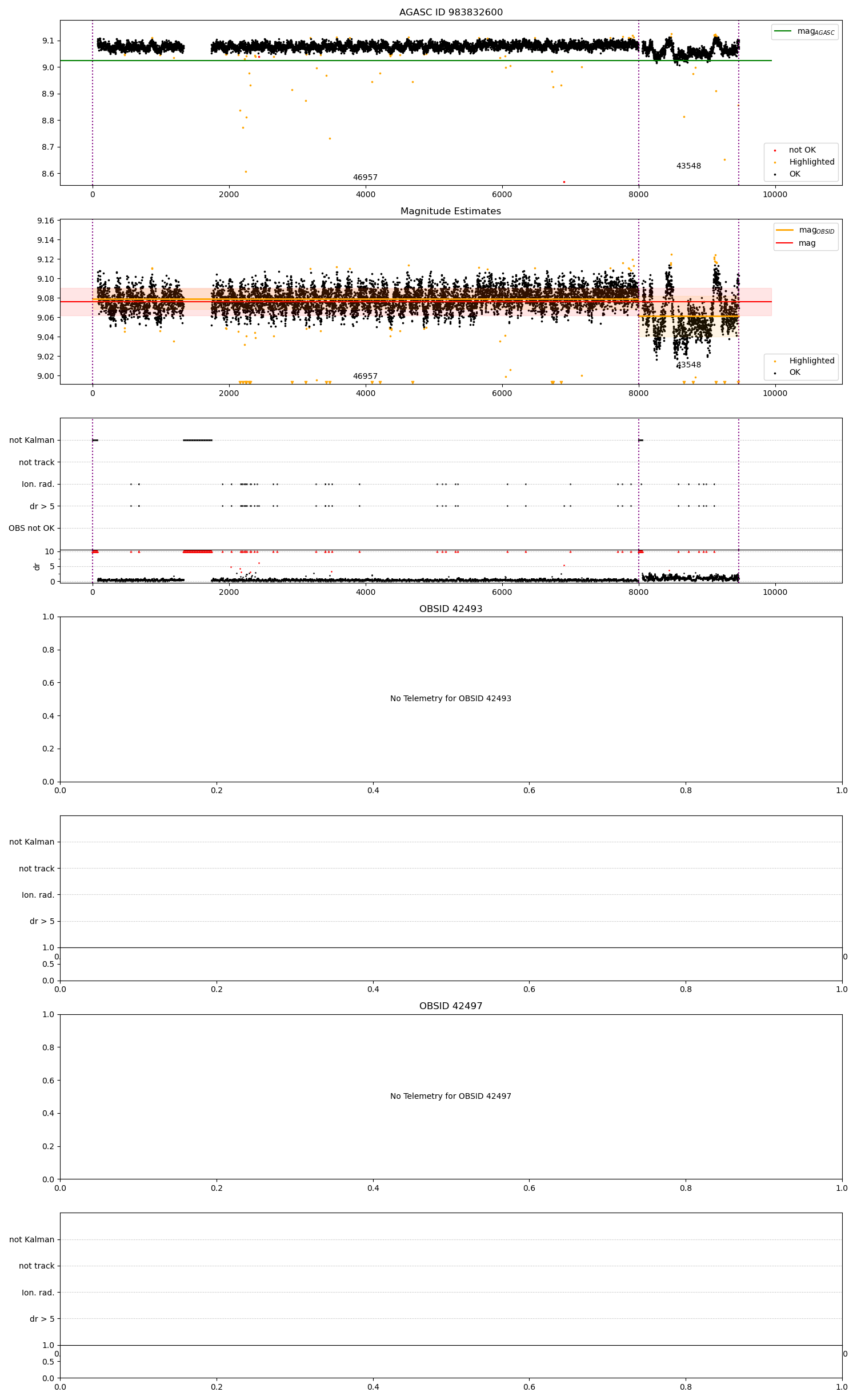This screenshot has height=1400, width=857.
Task: Click green mag AGASC legend line sample
Action: tap(783, 31)
